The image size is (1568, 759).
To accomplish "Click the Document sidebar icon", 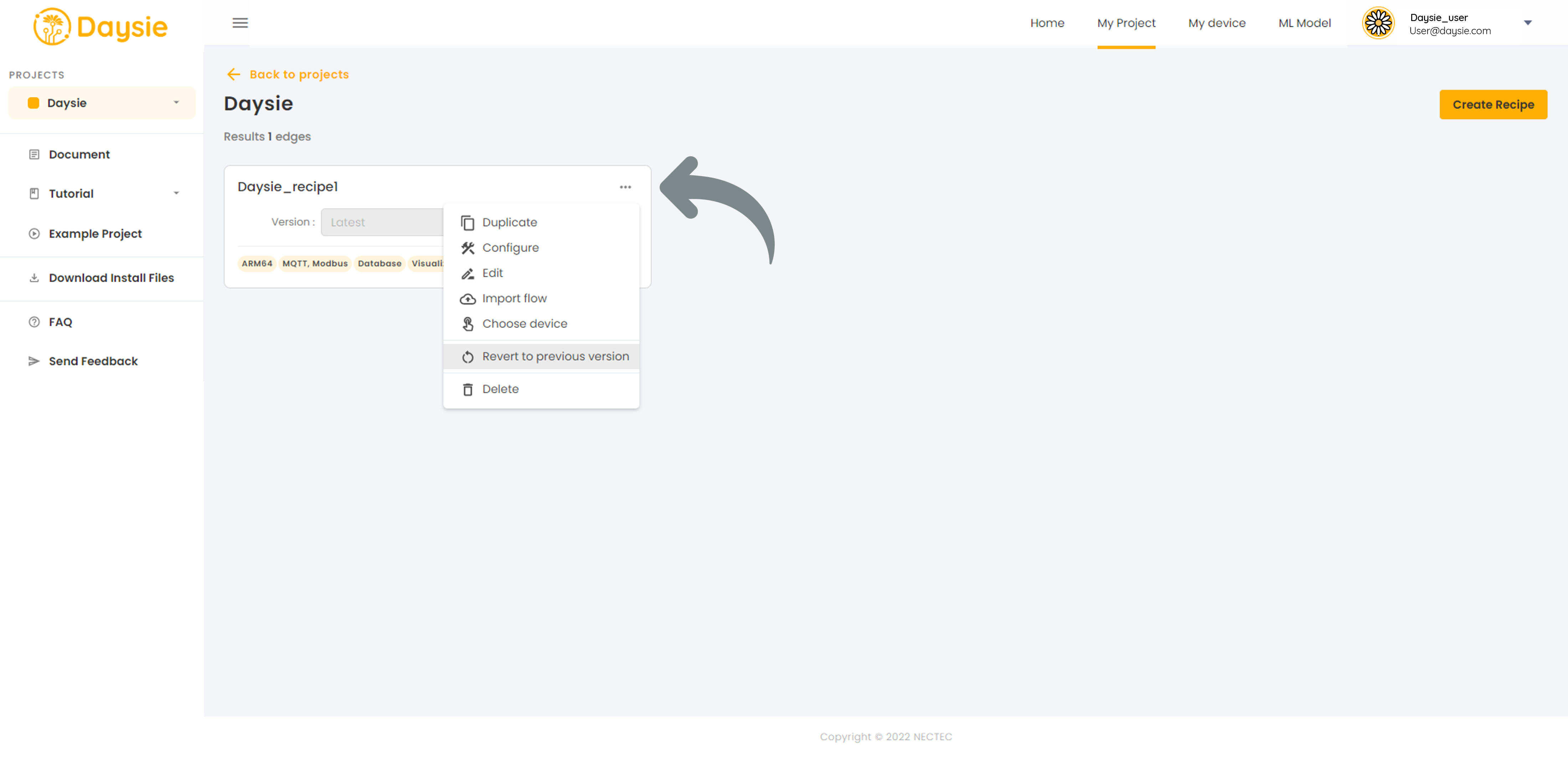I will pyautogui.click(x=34, y=155).
